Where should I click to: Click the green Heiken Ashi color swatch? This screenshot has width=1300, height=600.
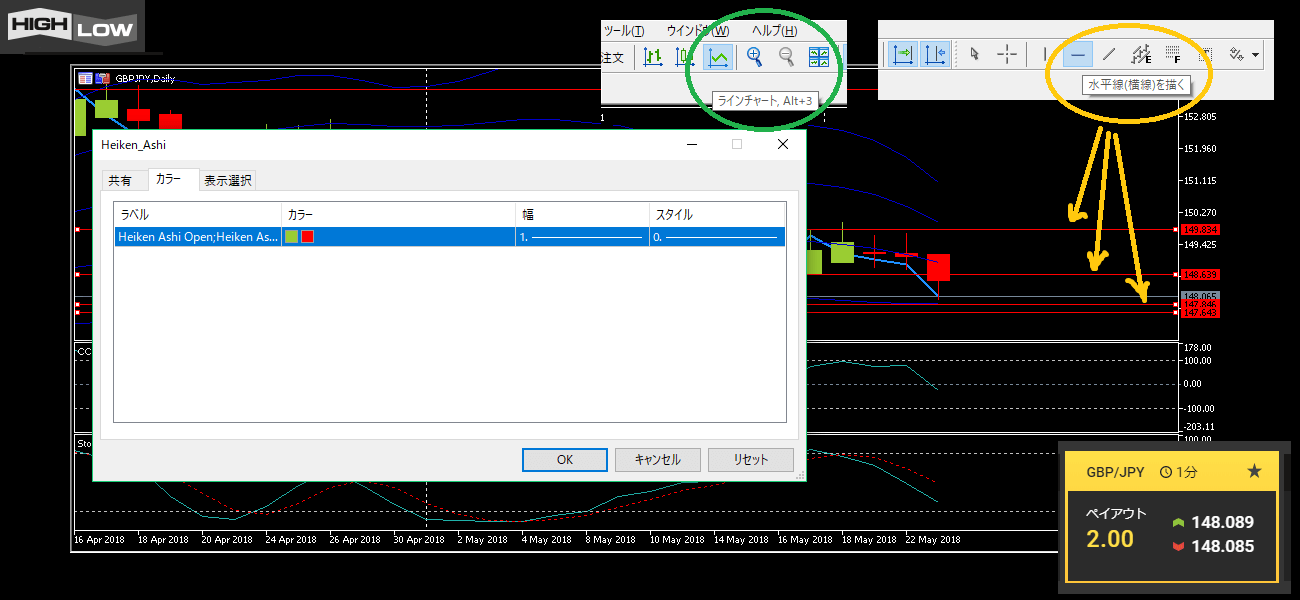292,237
